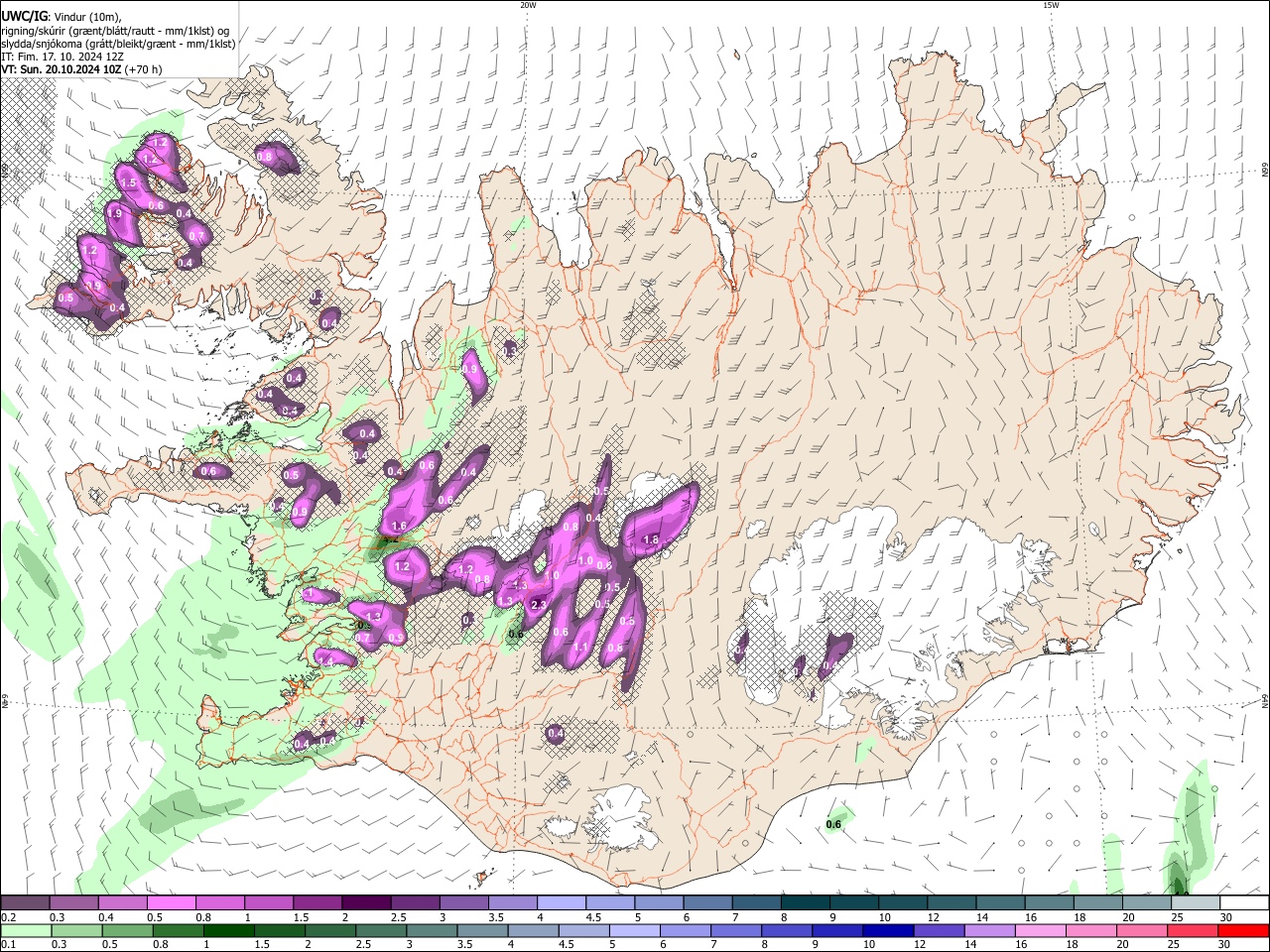
Task: Click the 'VT: Sun. 20.10.2024 10Z (+70 h)' line
Action: (81, 69)
